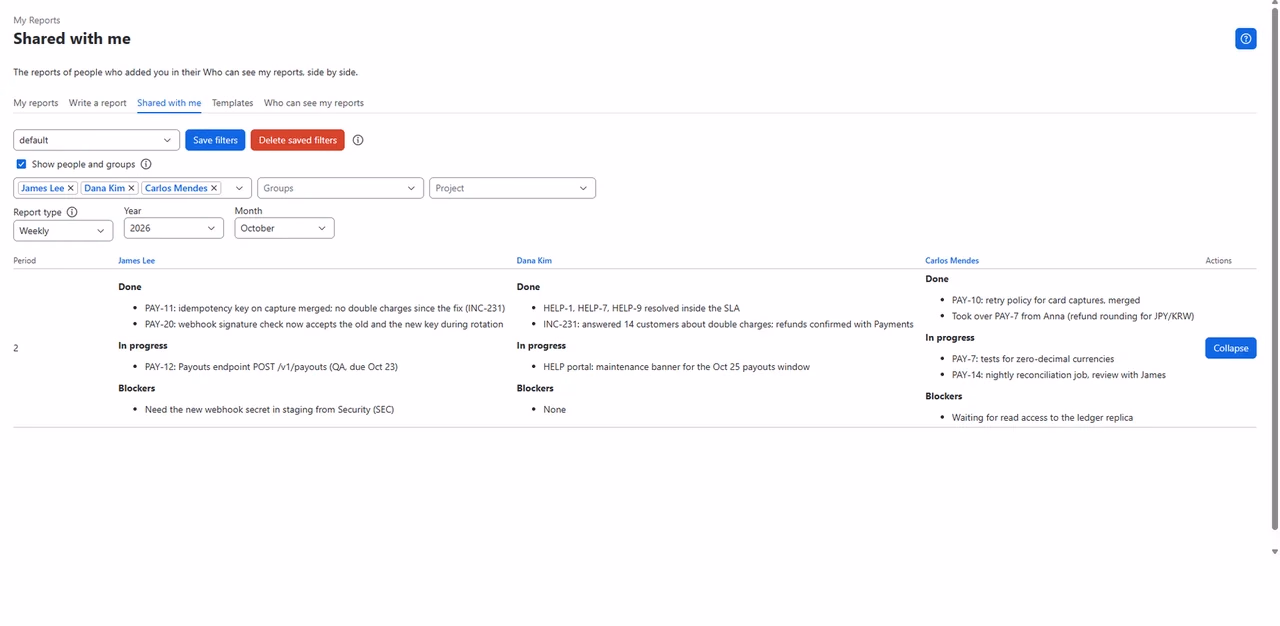Click the Period column header
The height and width of the screenshot is (626, 1280).
click(x=25, y=261)
